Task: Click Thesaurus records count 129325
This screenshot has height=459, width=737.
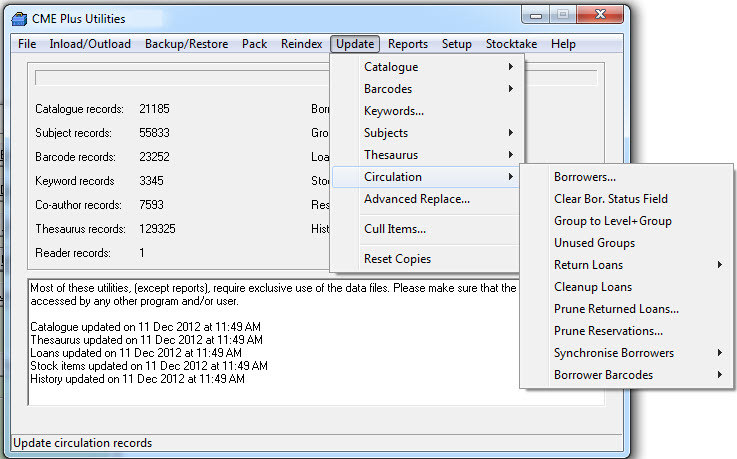Action: click(157, 229)
